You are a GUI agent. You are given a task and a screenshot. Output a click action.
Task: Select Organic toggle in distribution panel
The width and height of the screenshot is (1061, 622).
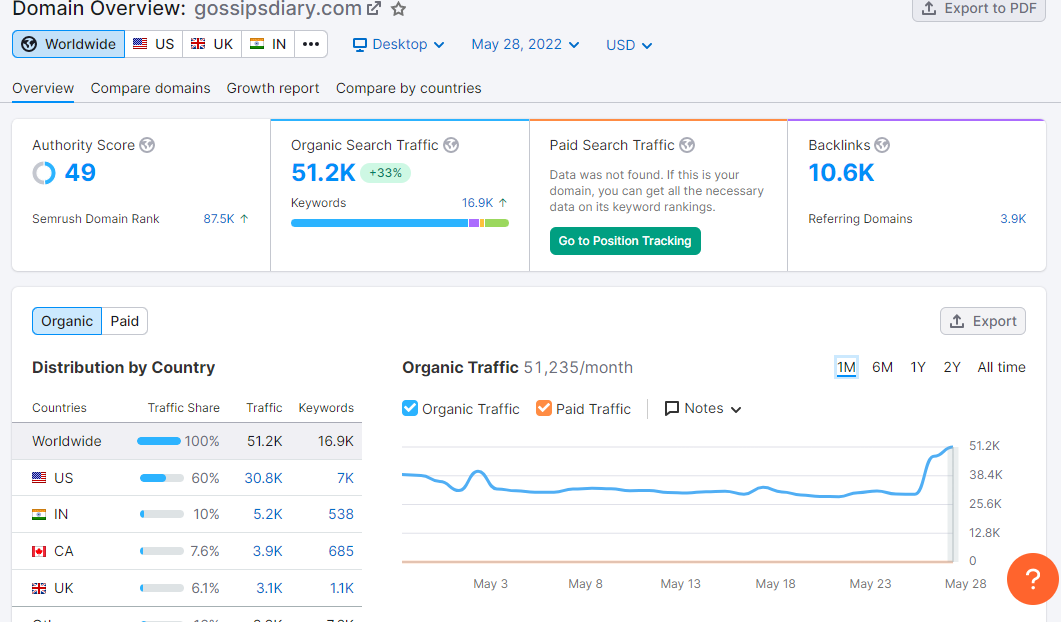coord(67,321)
